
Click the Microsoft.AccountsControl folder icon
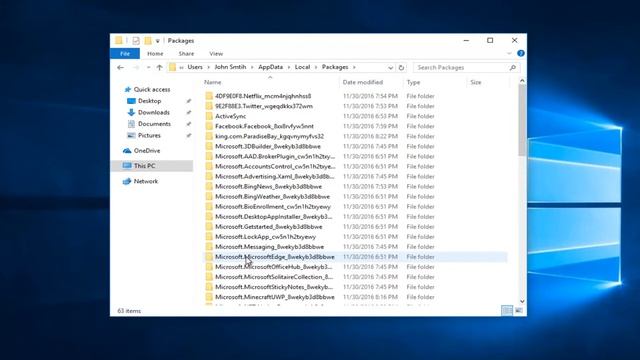pyautogui.click(x=209, y=166)
